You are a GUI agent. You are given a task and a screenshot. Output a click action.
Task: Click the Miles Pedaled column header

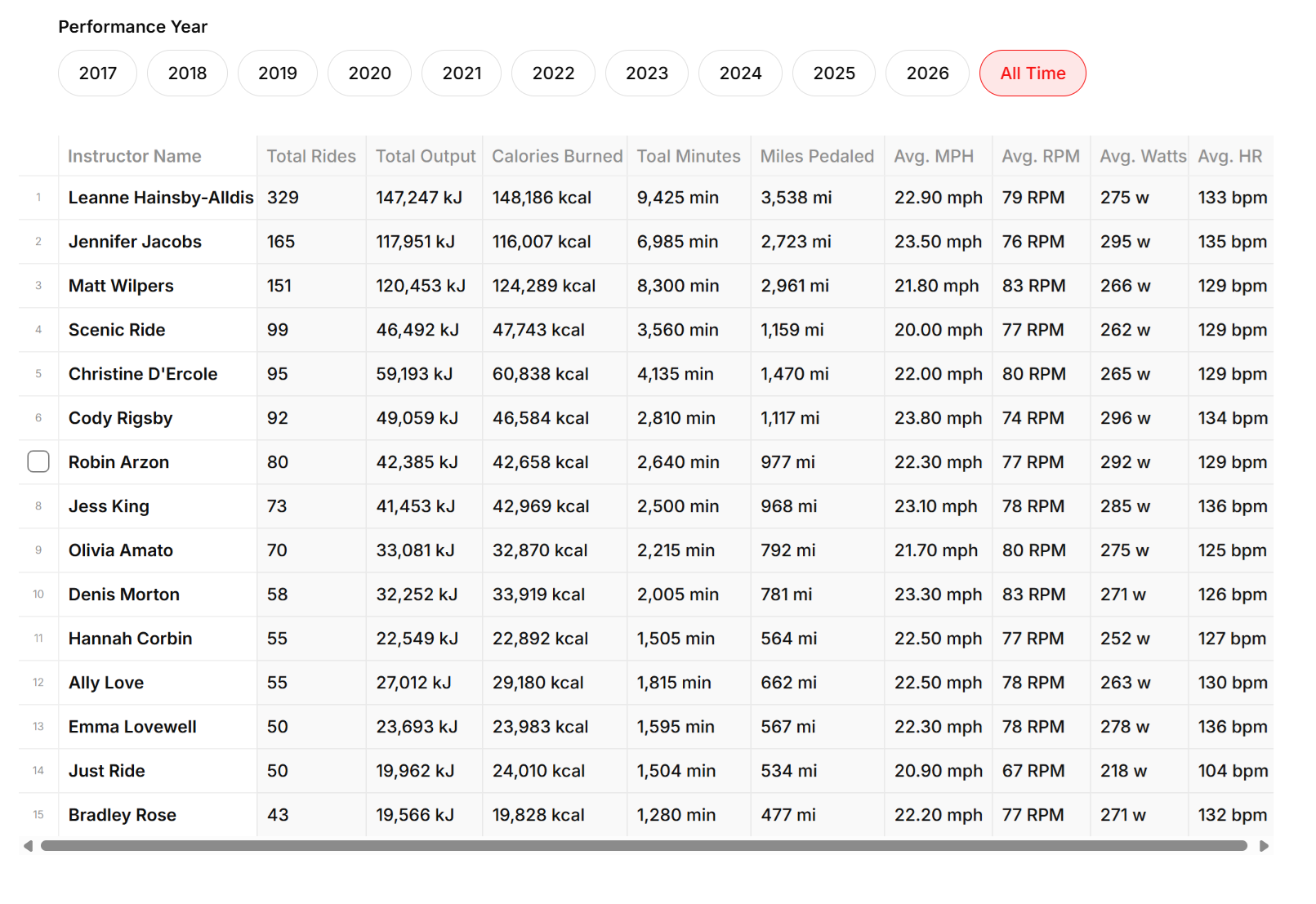(x=816, y=156)
